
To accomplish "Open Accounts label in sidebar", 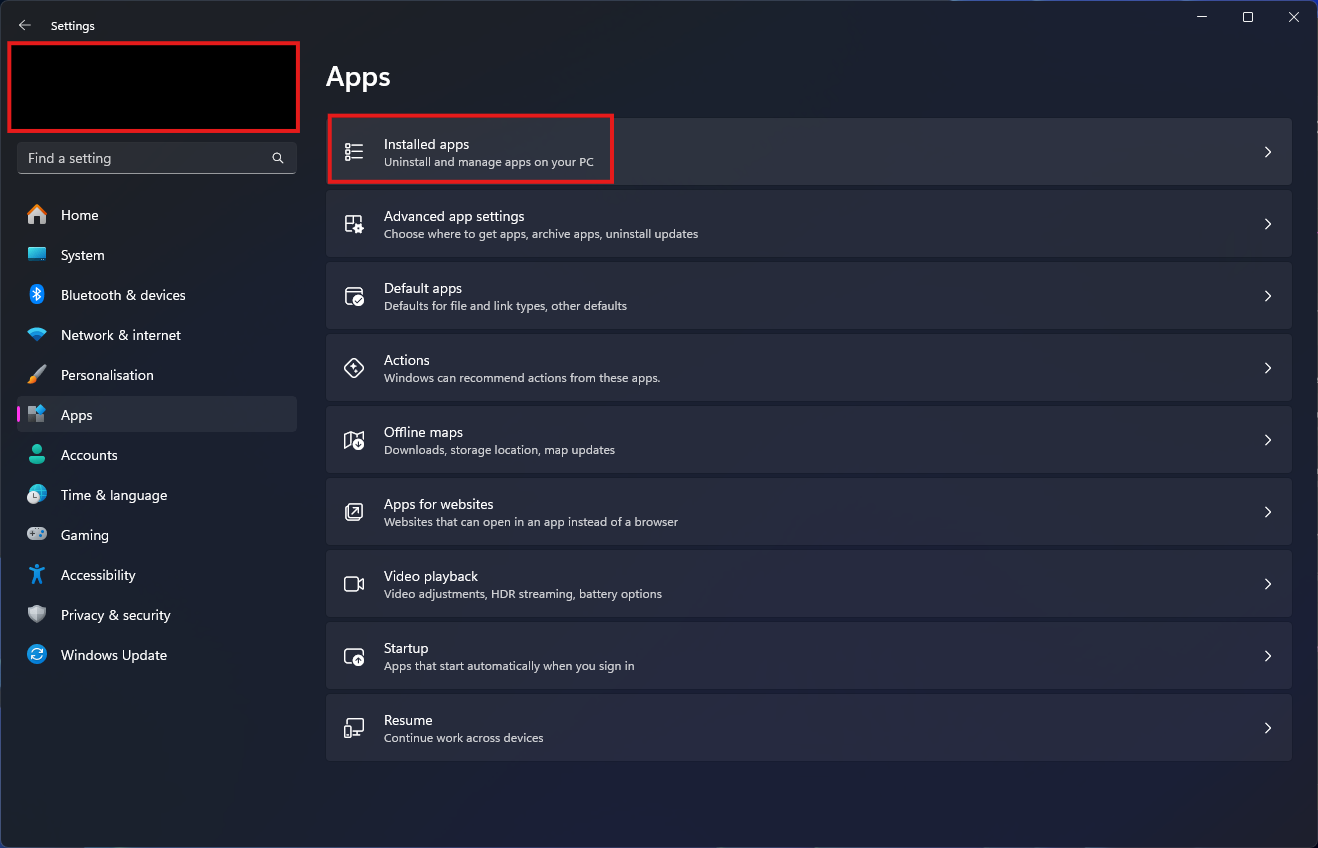I will point(89,455).
